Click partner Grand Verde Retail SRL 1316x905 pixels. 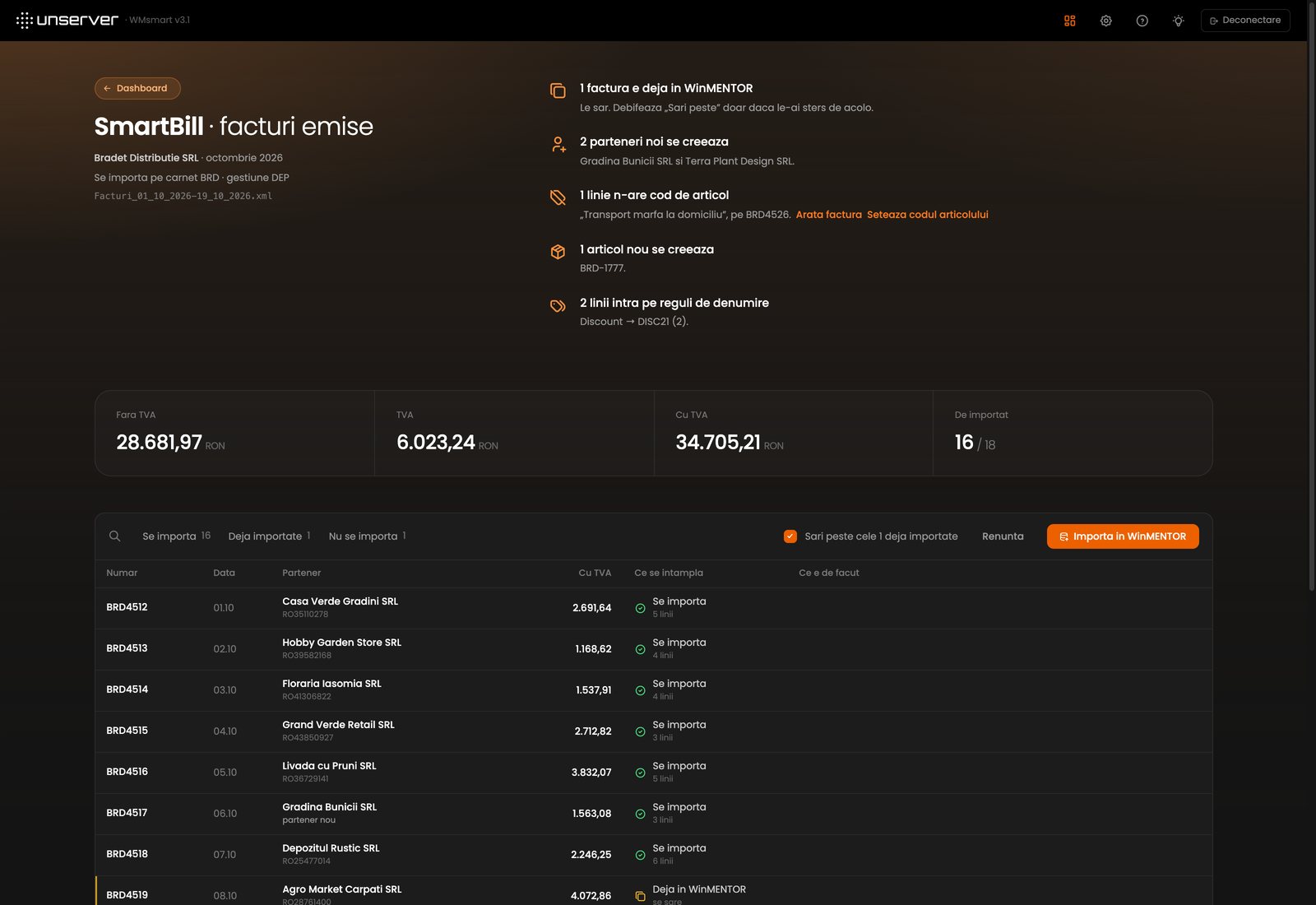point(338,725)
